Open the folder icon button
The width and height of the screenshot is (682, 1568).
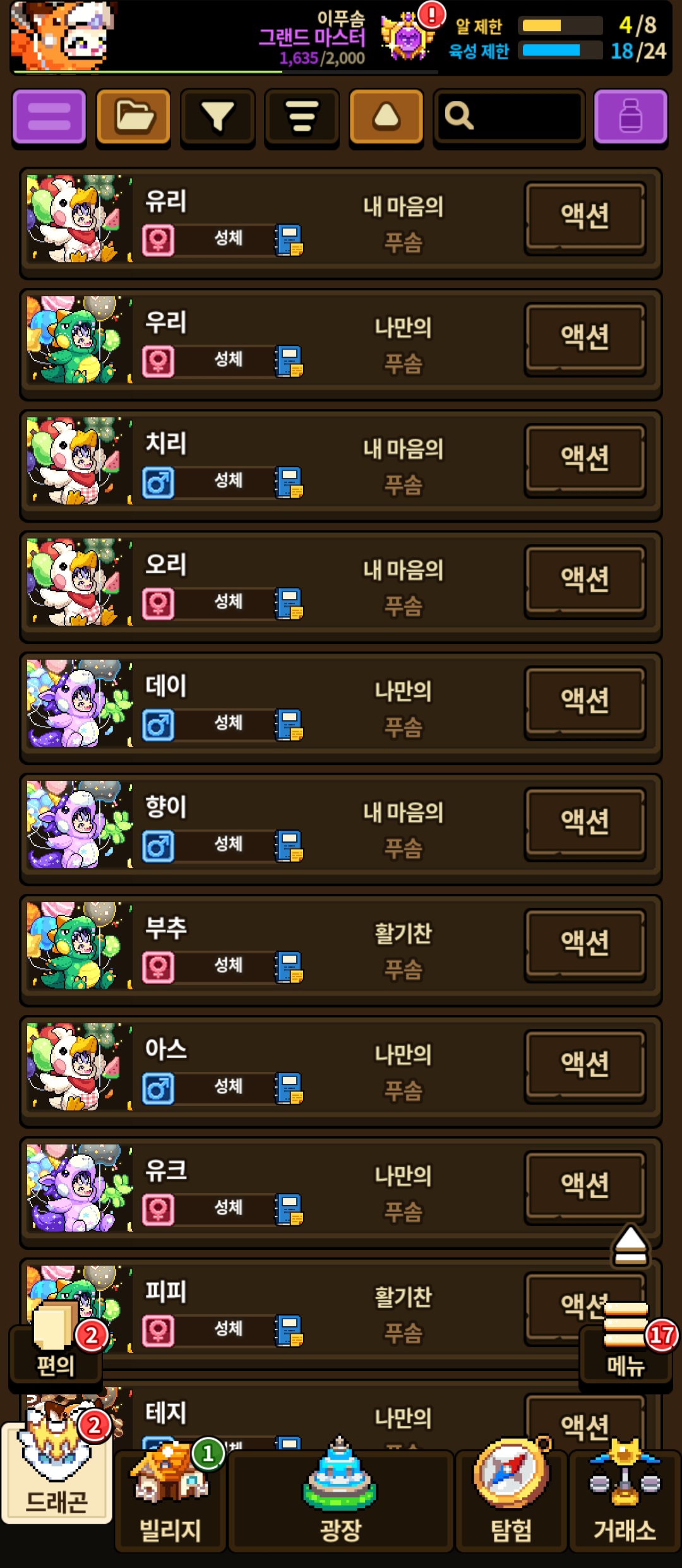133,117
